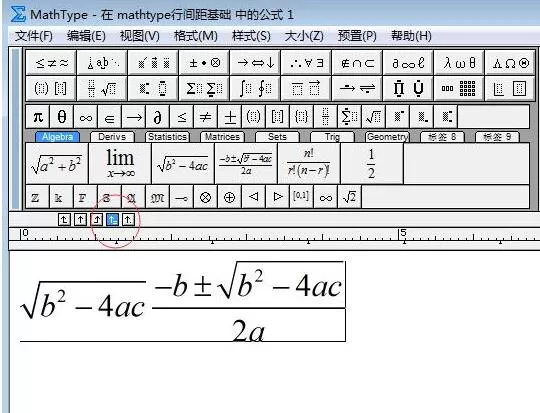Image resolution: width=540 pixels, height=413 pixels.
Task: Insert the square root of 2 expression
Action: [x=350, y=197]
